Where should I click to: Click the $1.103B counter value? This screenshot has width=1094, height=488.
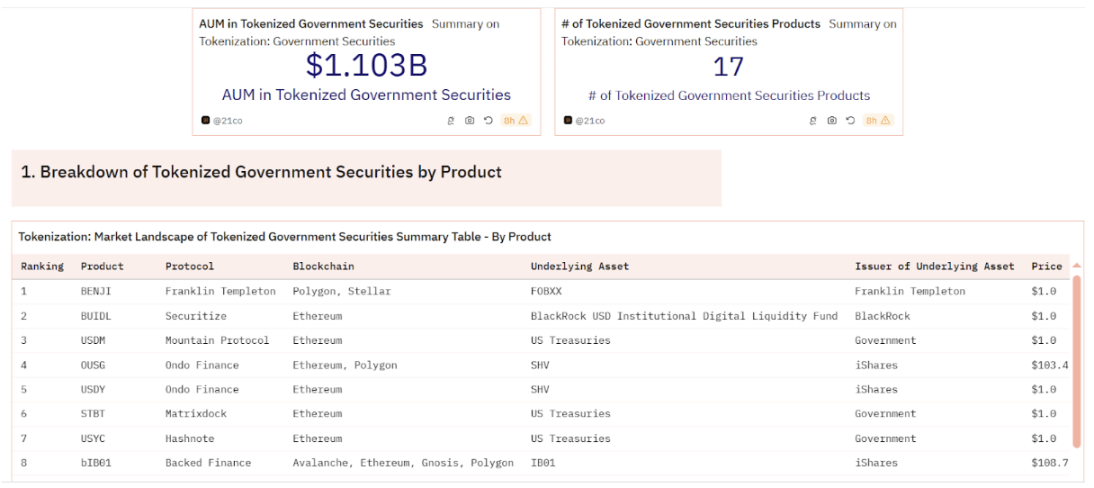pos(366,65)
